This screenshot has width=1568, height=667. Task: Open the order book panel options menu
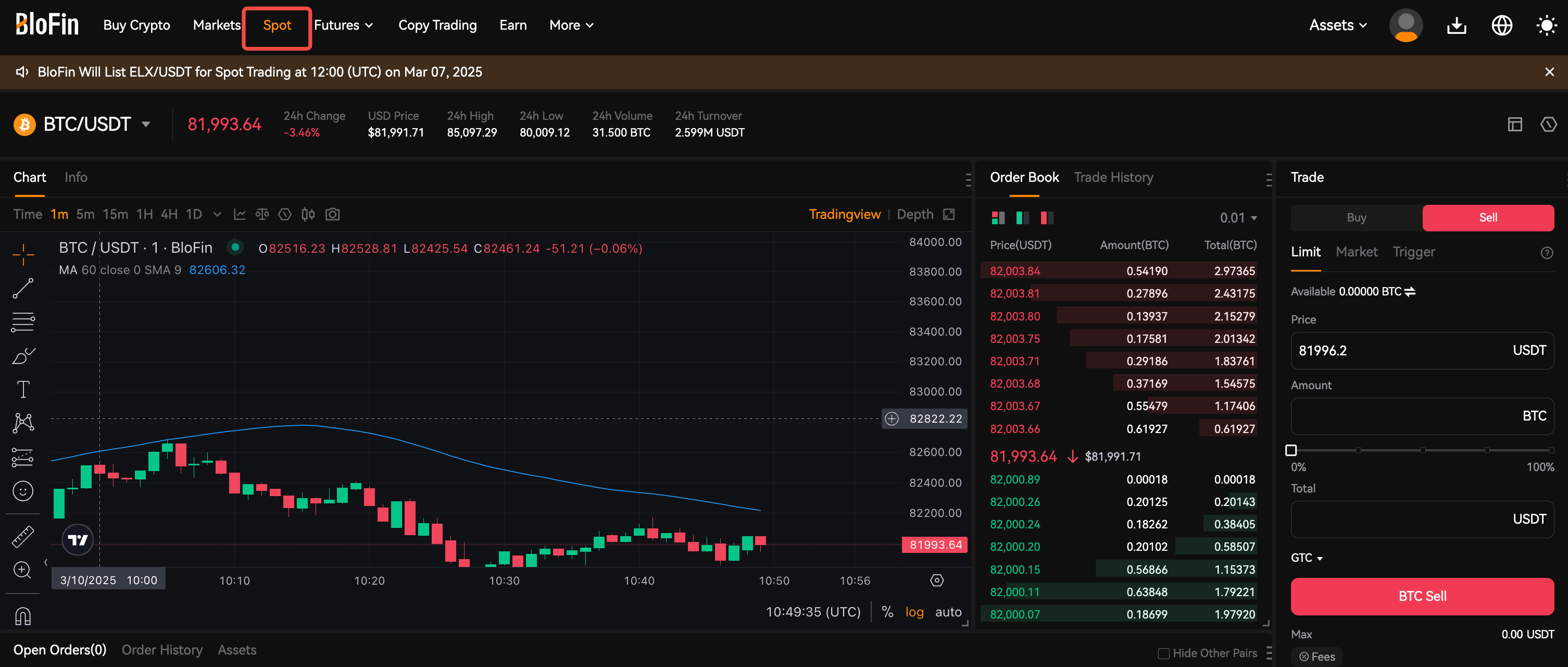[1269, 179]
